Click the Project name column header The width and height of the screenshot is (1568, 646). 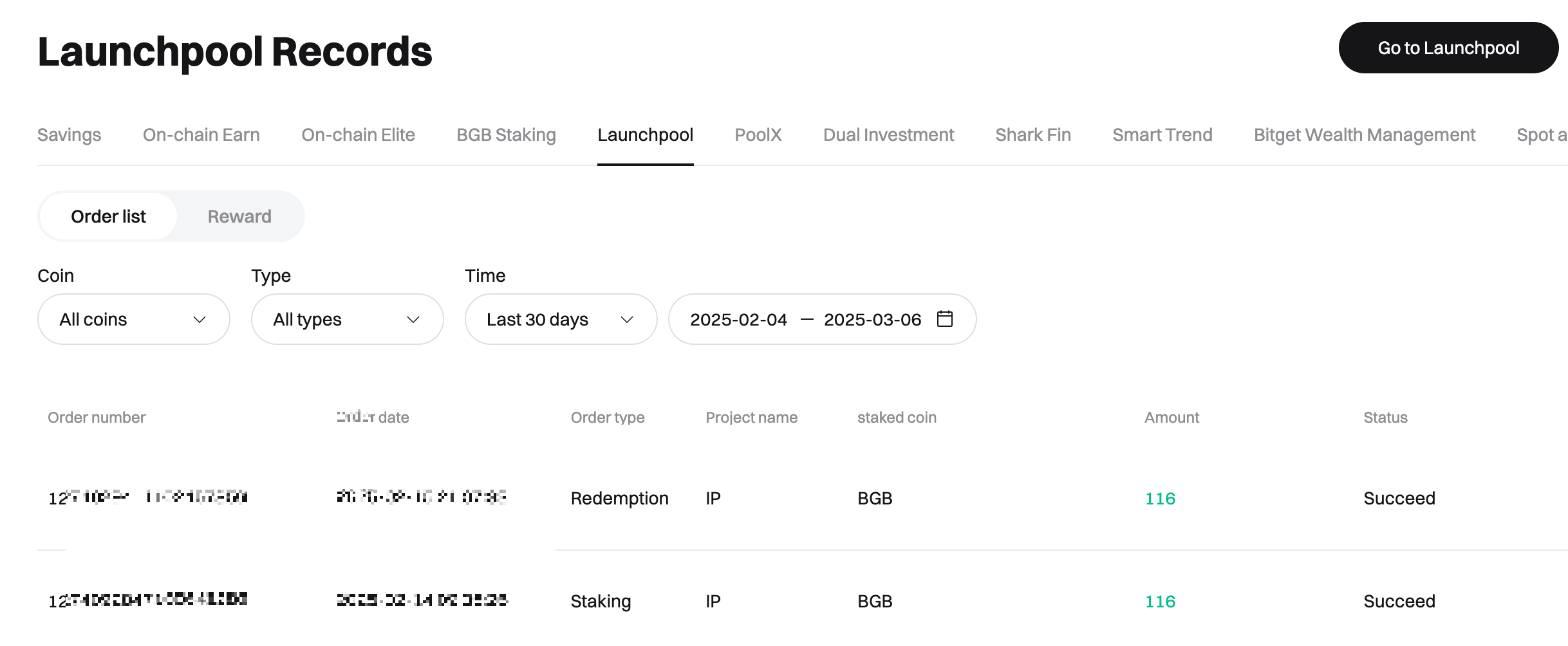point(751,418)
